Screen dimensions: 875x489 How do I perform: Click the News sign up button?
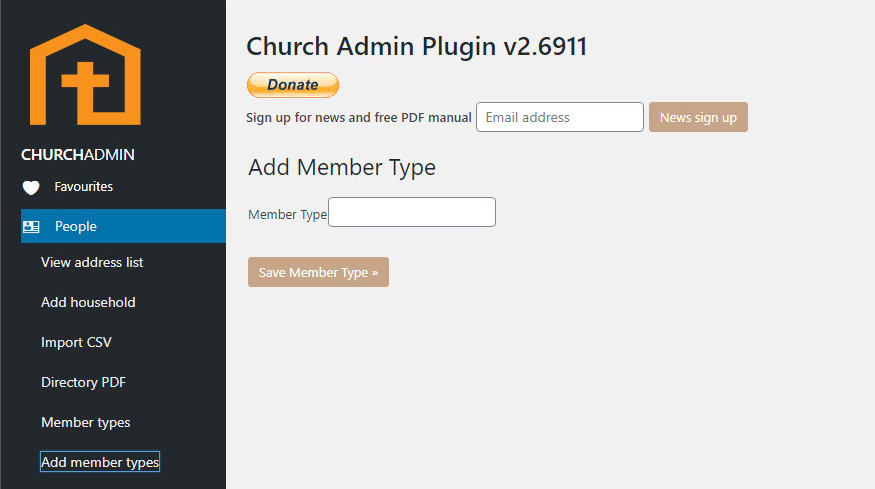click(698, 117)
